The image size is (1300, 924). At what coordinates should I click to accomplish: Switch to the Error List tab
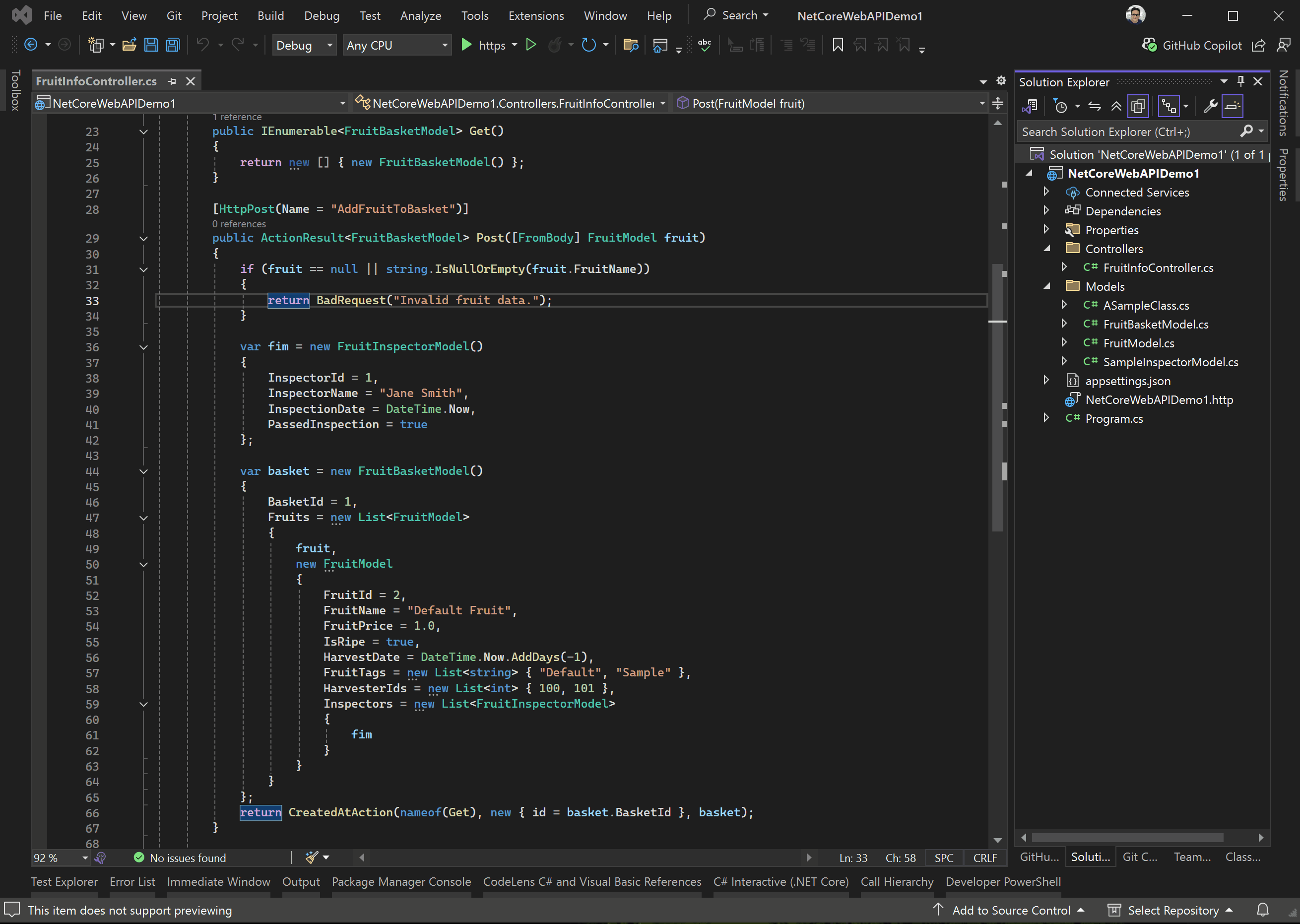point(132,881)
